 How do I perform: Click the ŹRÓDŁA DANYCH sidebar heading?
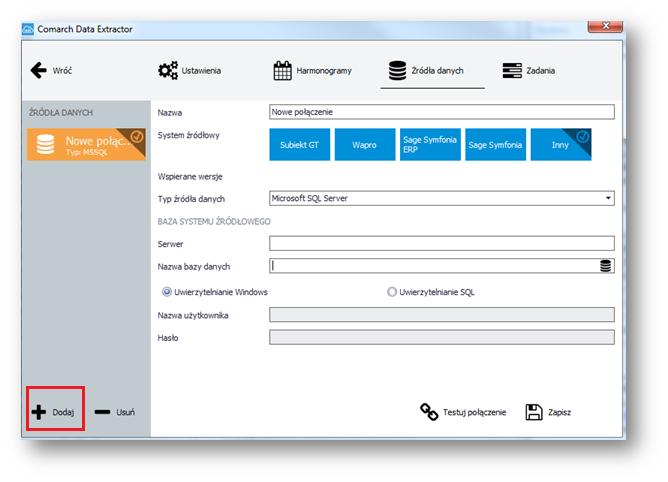60,113
